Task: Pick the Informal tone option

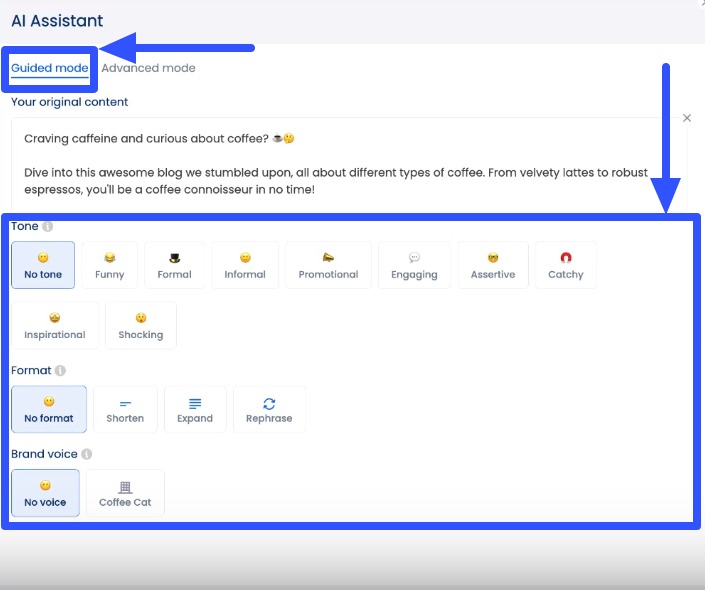Action: [245, 265]
